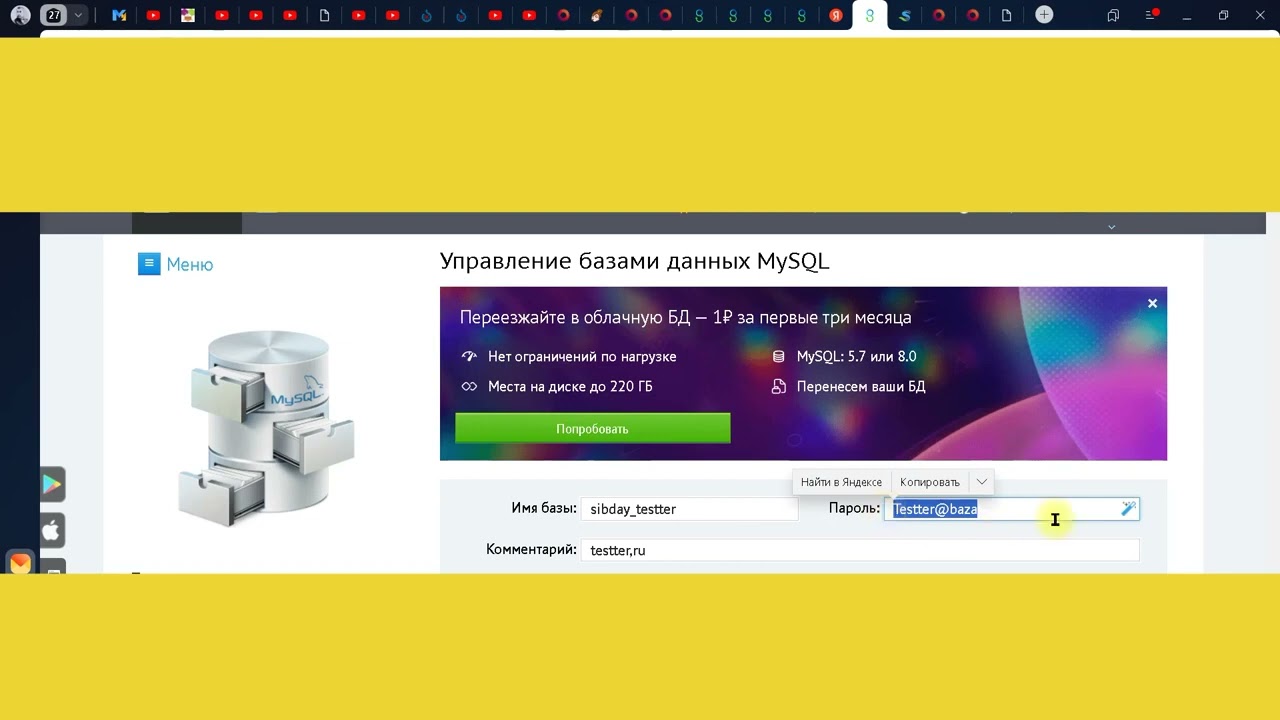Open the orange sidebar app icon
The image size is (1280, 720).
(x=20, y=563)
